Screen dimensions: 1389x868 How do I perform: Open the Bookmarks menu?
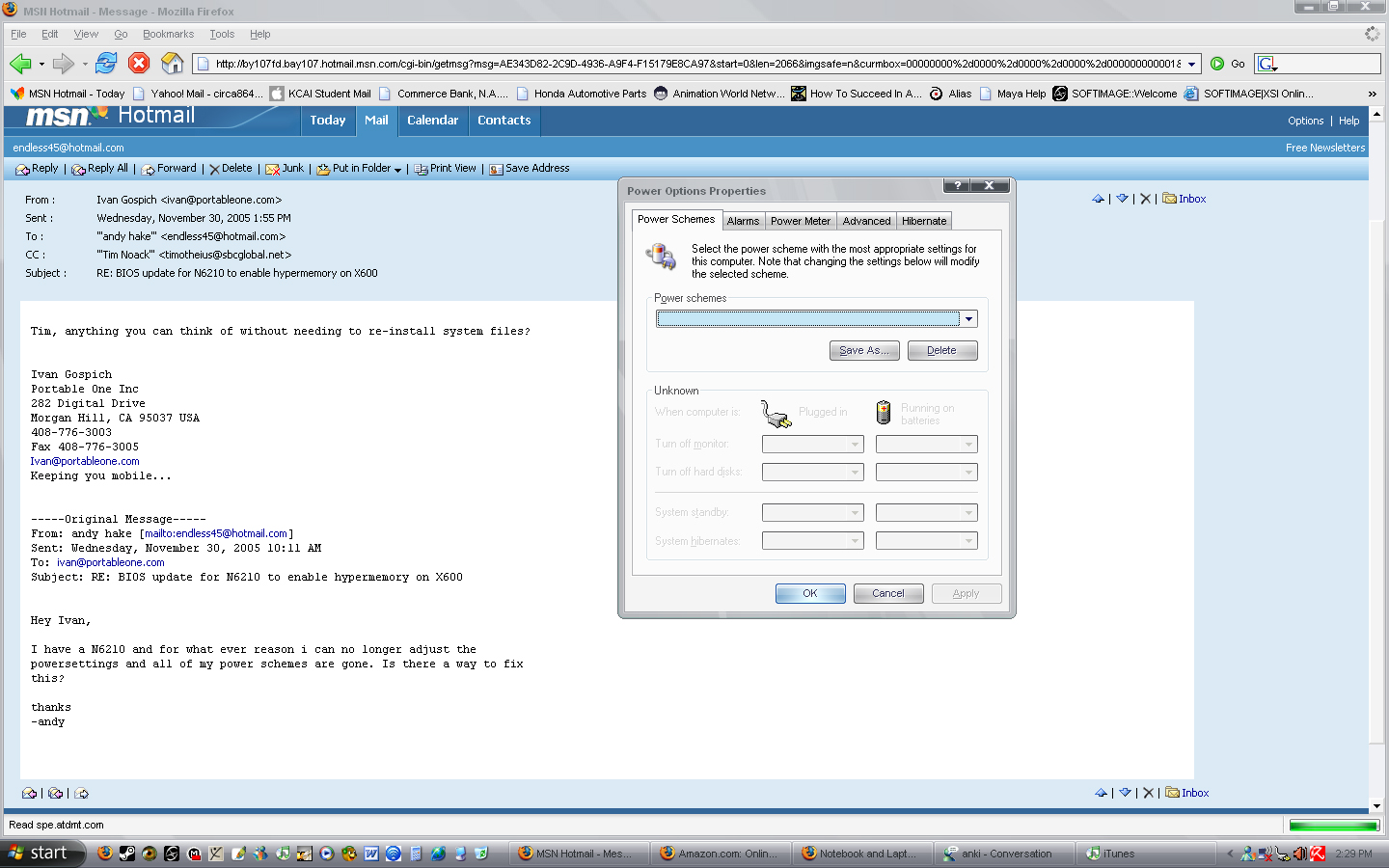point(168,34)
